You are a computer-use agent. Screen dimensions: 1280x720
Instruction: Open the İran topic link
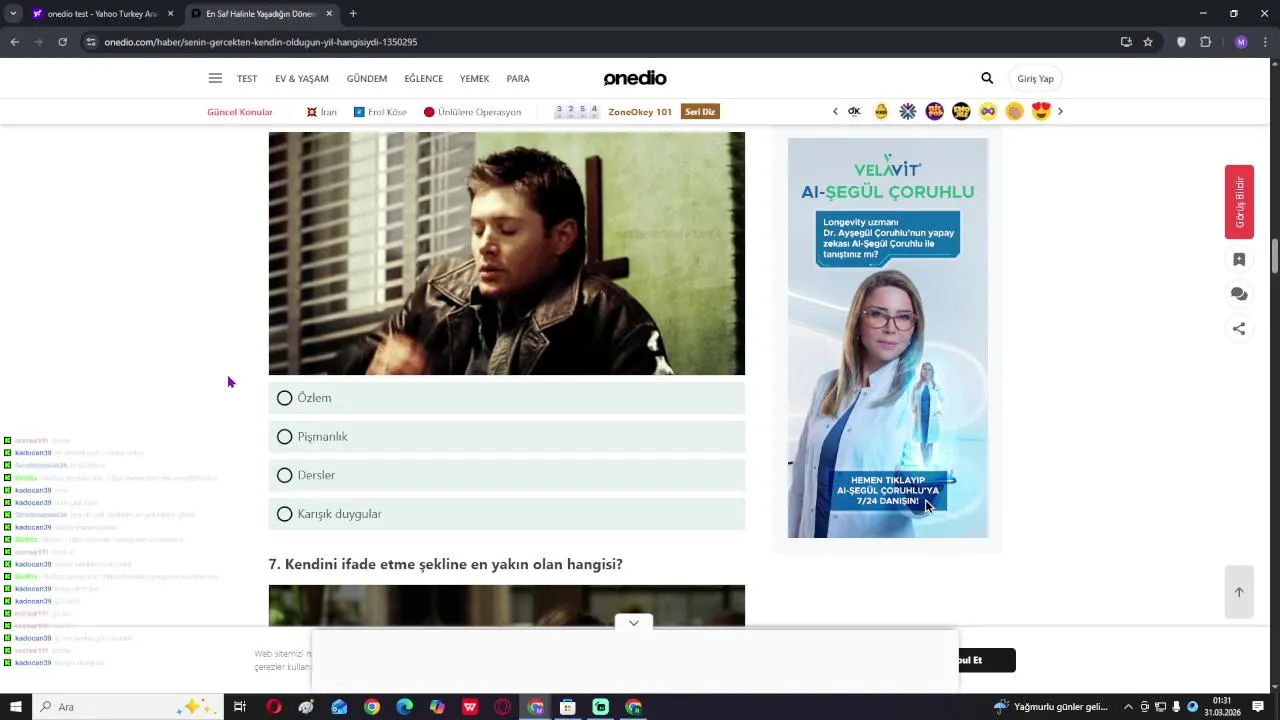click(x=322, y=112)
